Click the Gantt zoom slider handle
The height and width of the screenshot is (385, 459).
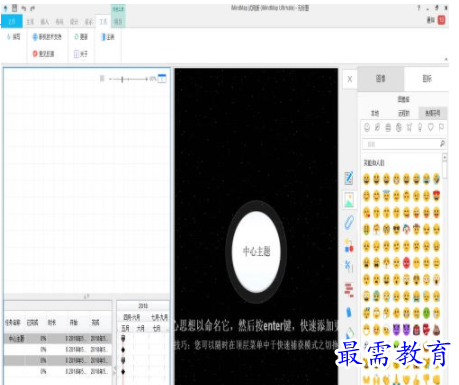pyautogui.click(x=122, y=79)
